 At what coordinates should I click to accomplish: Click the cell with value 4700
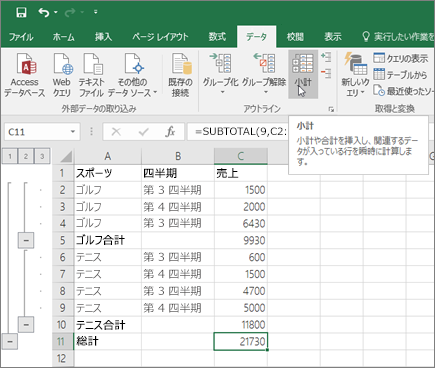[241, 291]
